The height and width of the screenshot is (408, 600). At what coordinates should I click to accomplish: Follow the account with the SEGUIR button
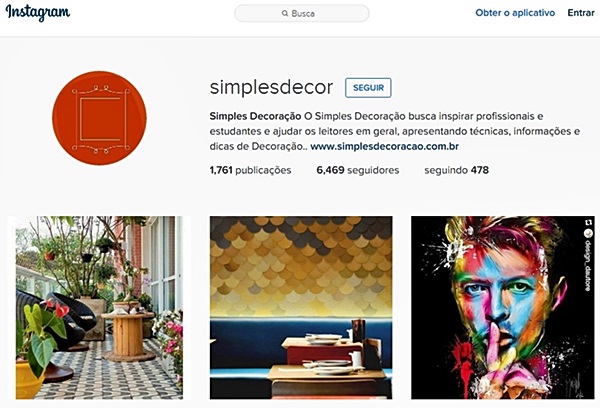pos(368,88)
